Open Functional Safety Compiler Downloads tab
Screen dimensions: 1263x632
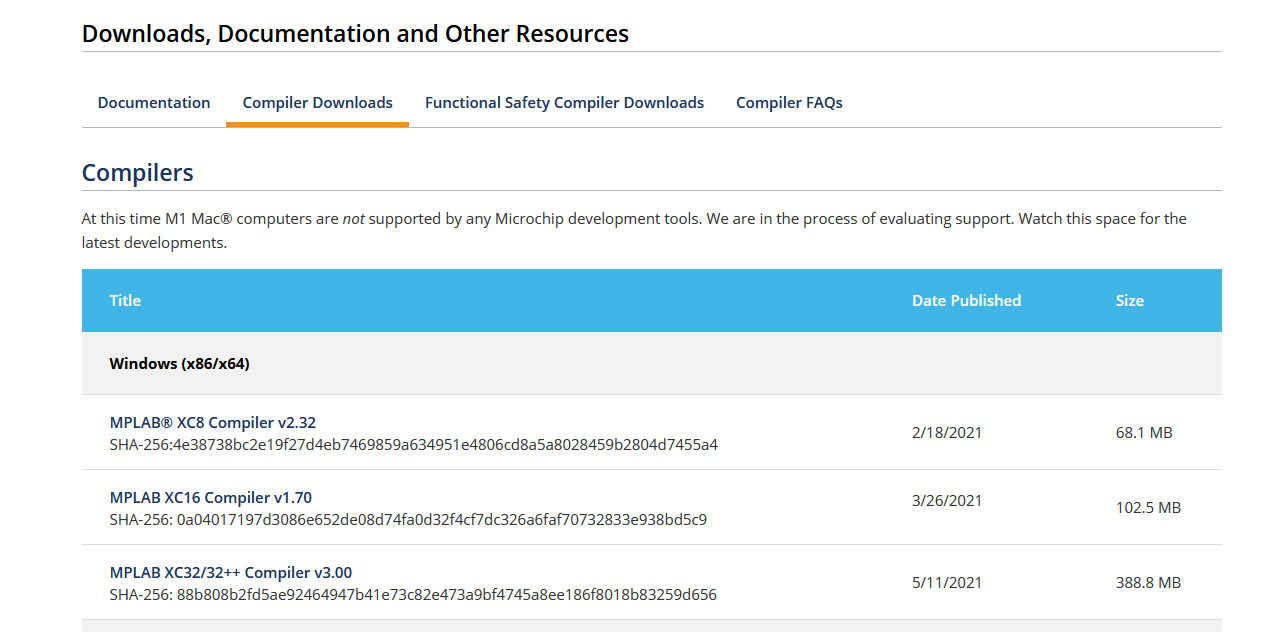564,103
